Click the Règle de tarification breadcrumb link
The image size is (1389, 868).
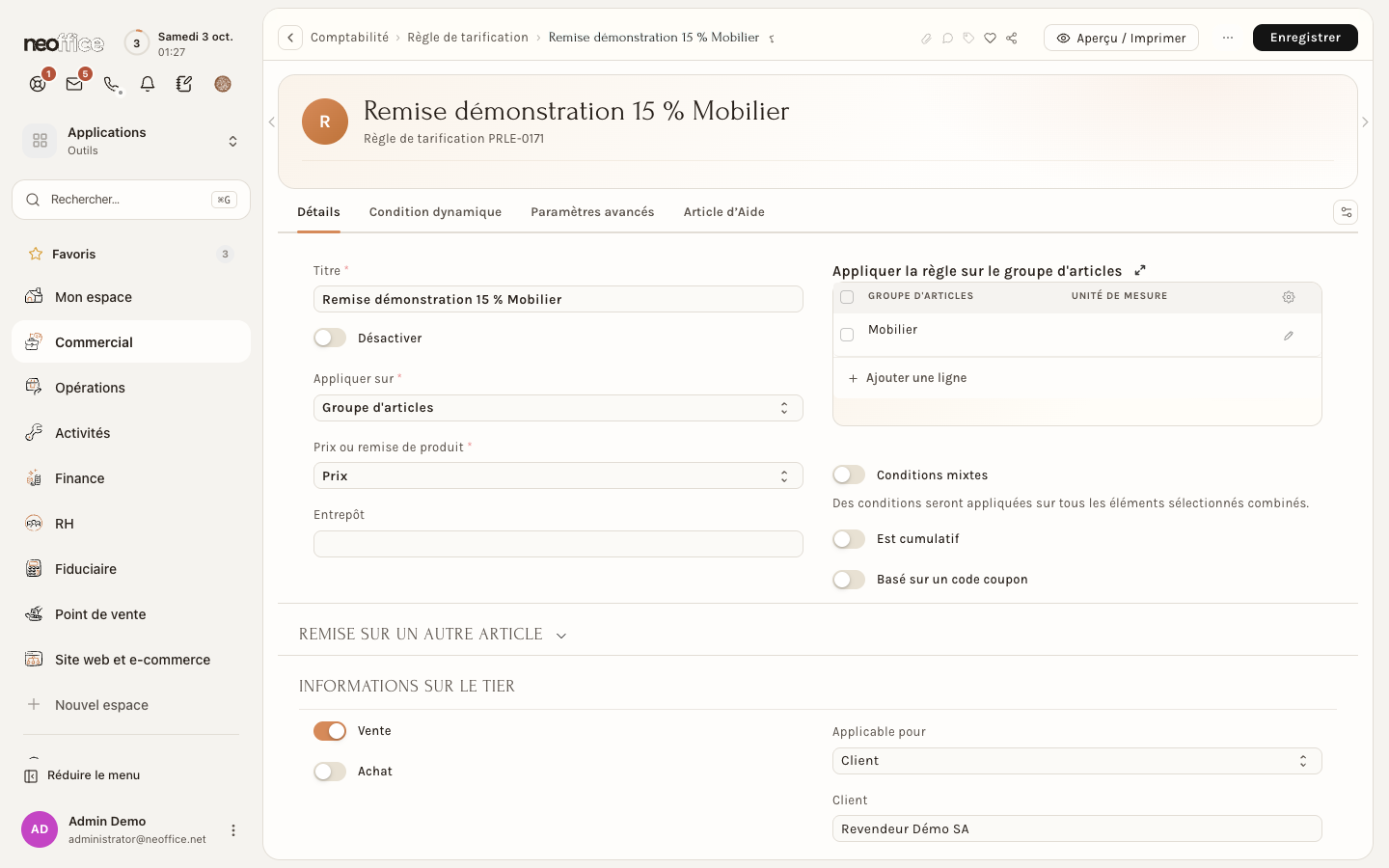tap(468, 38)
